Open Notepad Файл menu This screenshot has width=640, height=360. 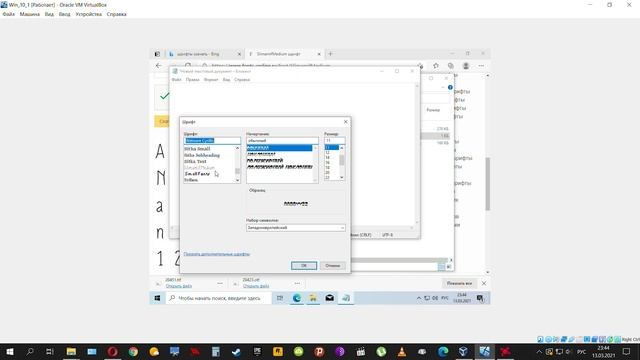point(176,80)
